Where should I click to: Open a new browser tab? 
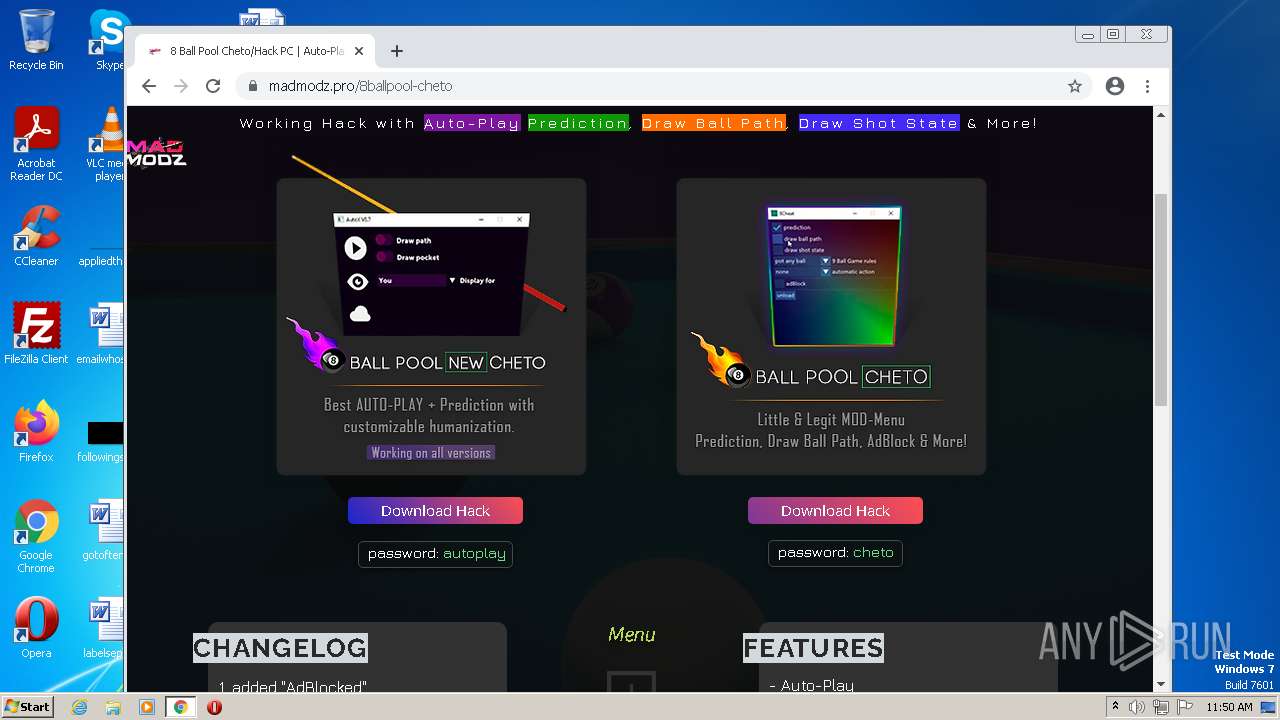397,51
